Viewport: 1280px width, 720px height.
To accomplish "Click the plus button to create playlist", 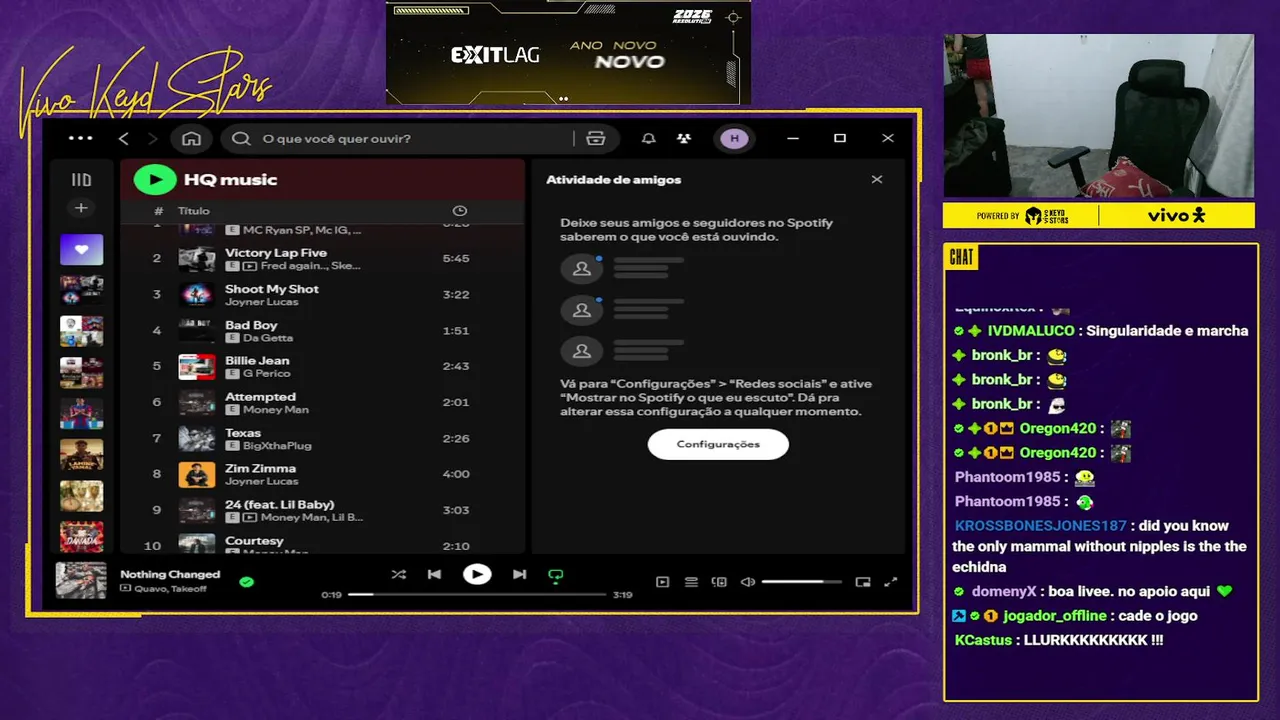I will pos(81,208).
